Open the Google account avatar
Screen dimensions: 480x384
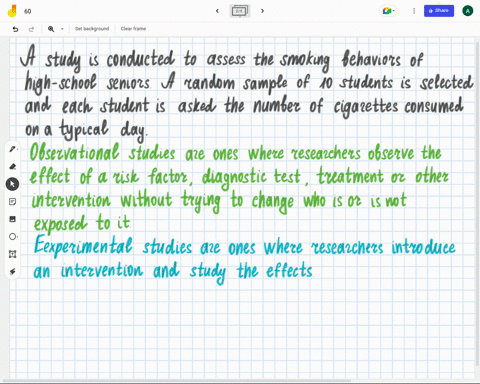[468, 11]
